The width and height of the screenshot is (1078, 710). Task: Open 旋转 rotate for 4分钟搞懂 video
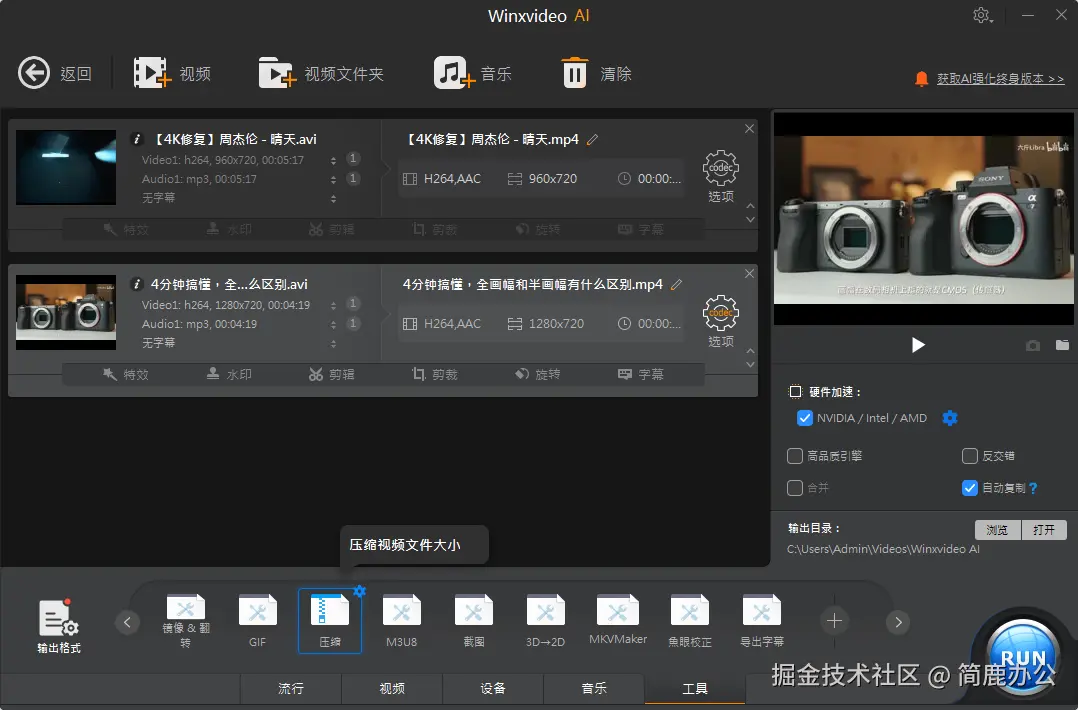(x=538, y=375)
